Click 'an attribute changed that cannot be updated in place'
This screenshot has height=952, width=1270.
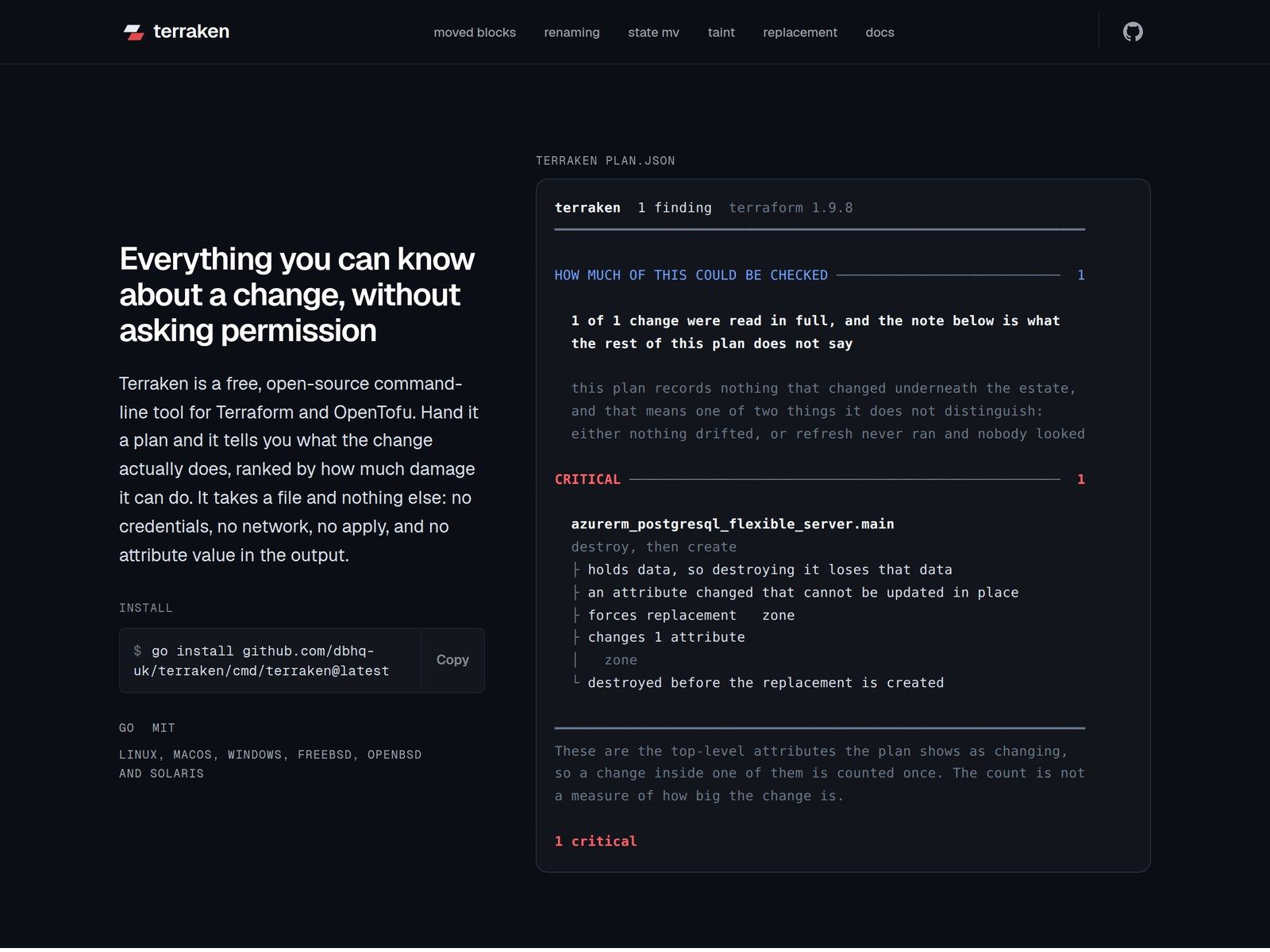pos(803,593)
